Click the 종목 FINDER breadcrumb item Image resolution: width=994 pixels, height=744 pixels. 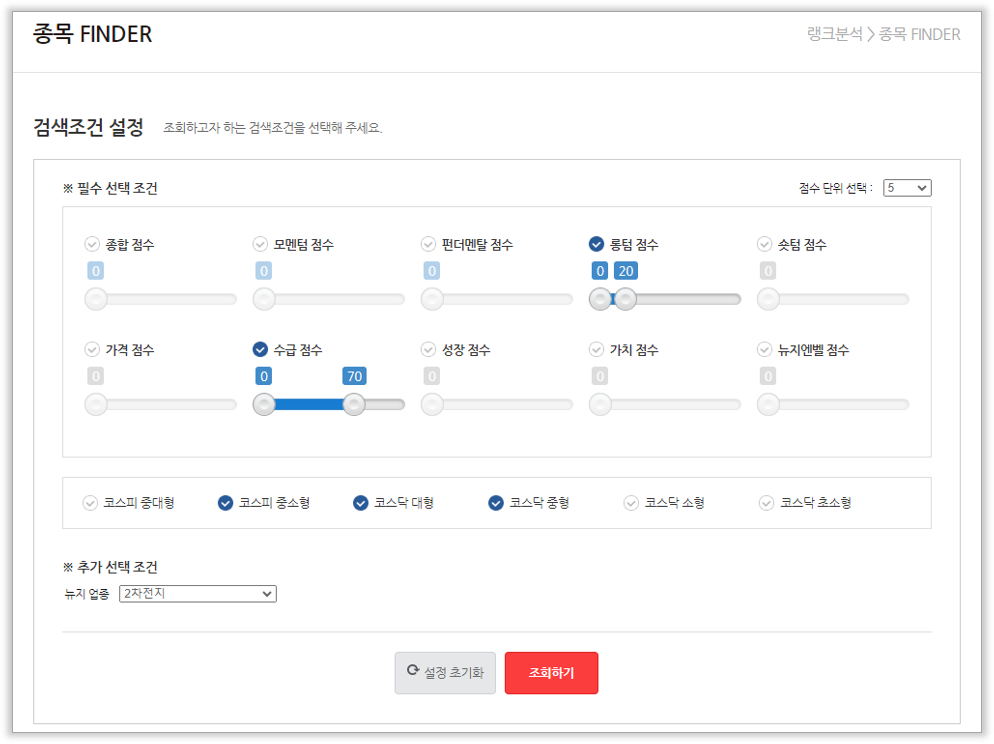(919, 34)
